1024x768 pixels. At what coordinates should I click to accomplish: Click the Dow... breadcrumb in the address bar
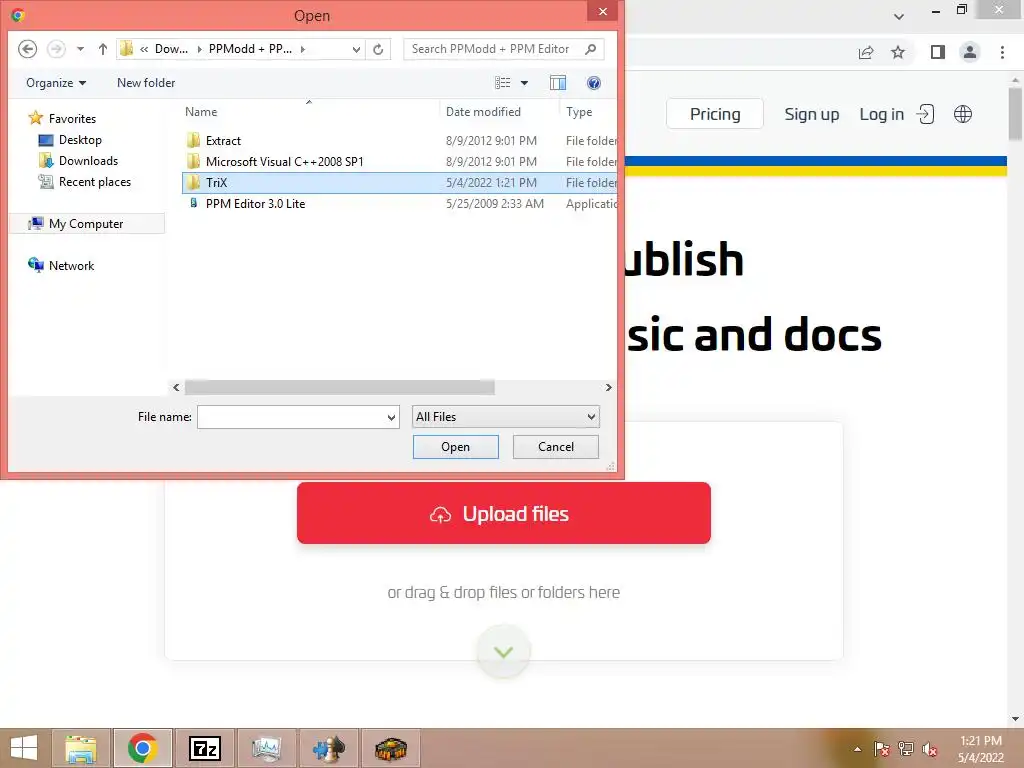tap(171, 49)
